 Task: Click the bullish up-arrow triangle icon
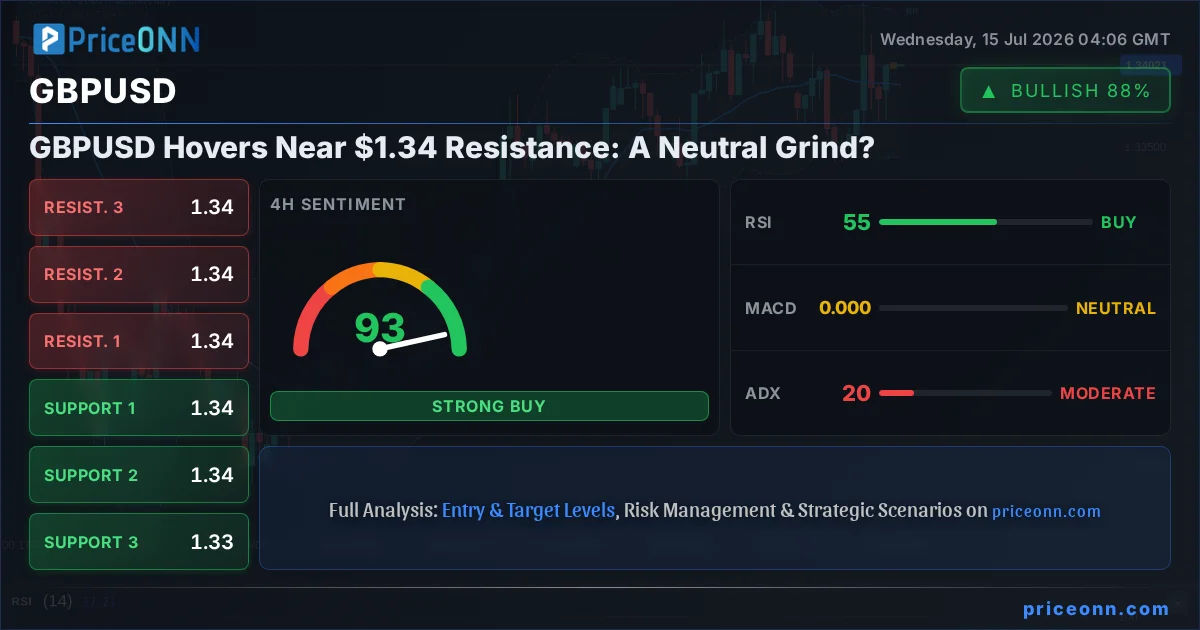pos(988,91)
